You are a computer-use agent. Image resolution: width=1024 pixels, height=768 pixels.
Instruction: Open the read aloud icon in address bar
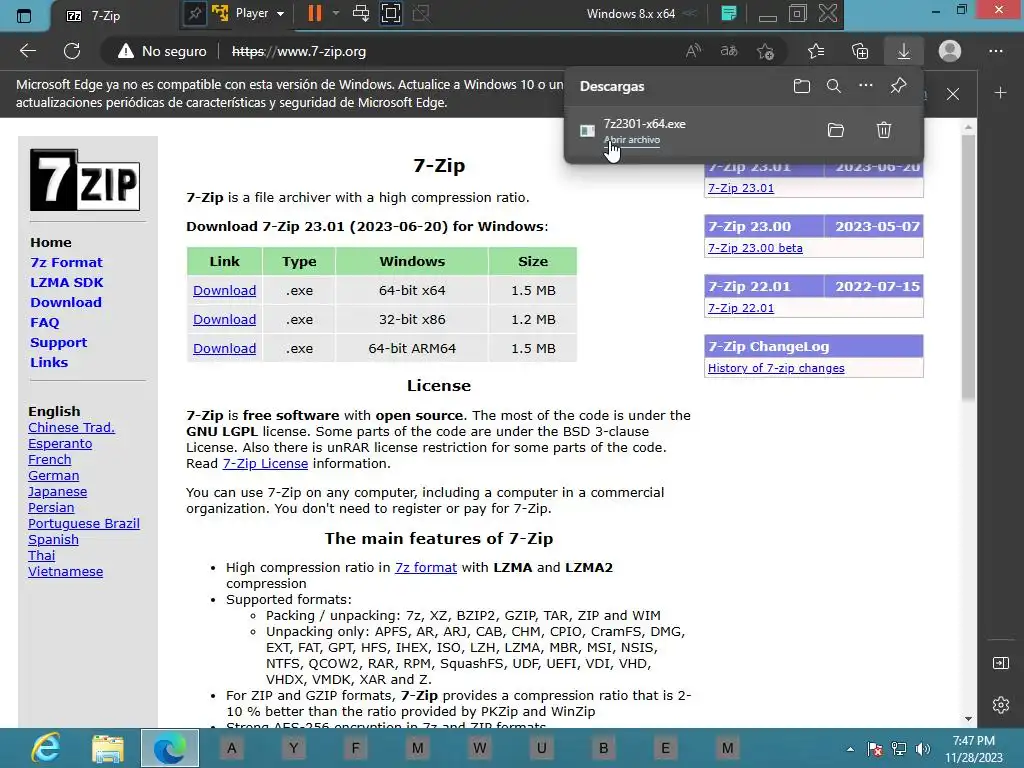(694, 51)
